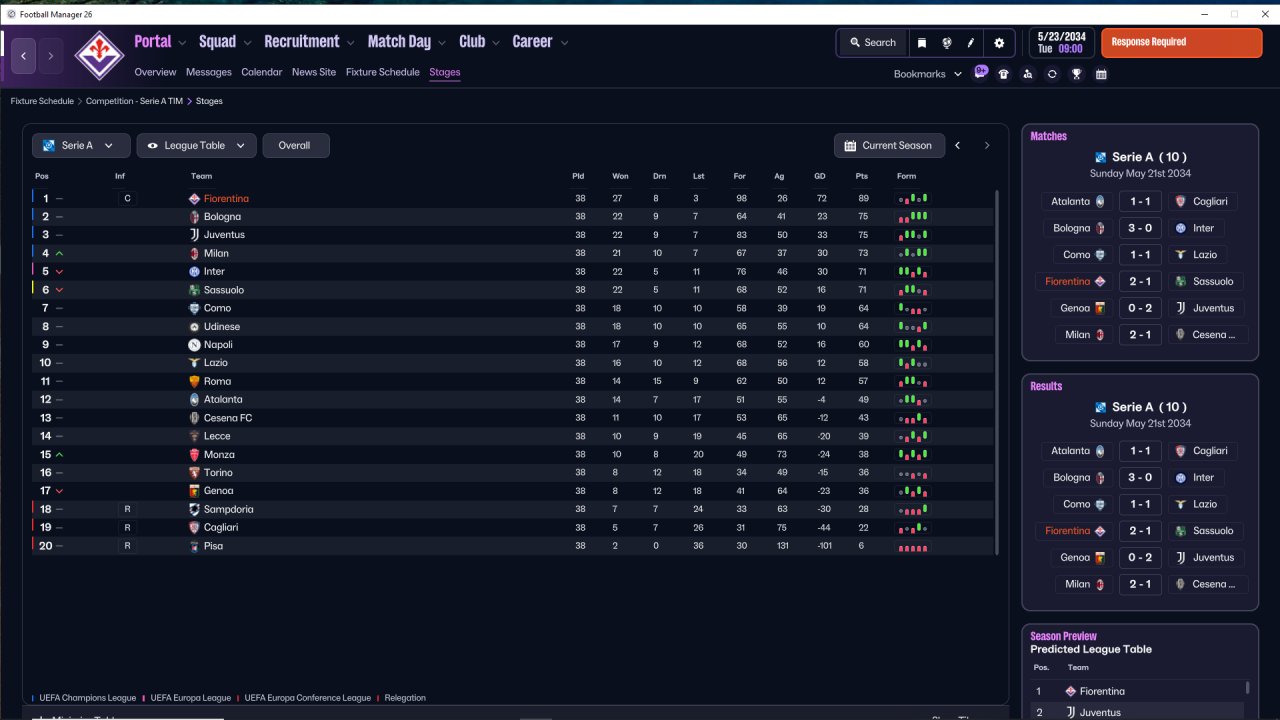This screenshot has height=720, width=1280.
Task: Click the Season Preview panel scrollbar
Action: pyautogui.click(x=1247, y=687)
